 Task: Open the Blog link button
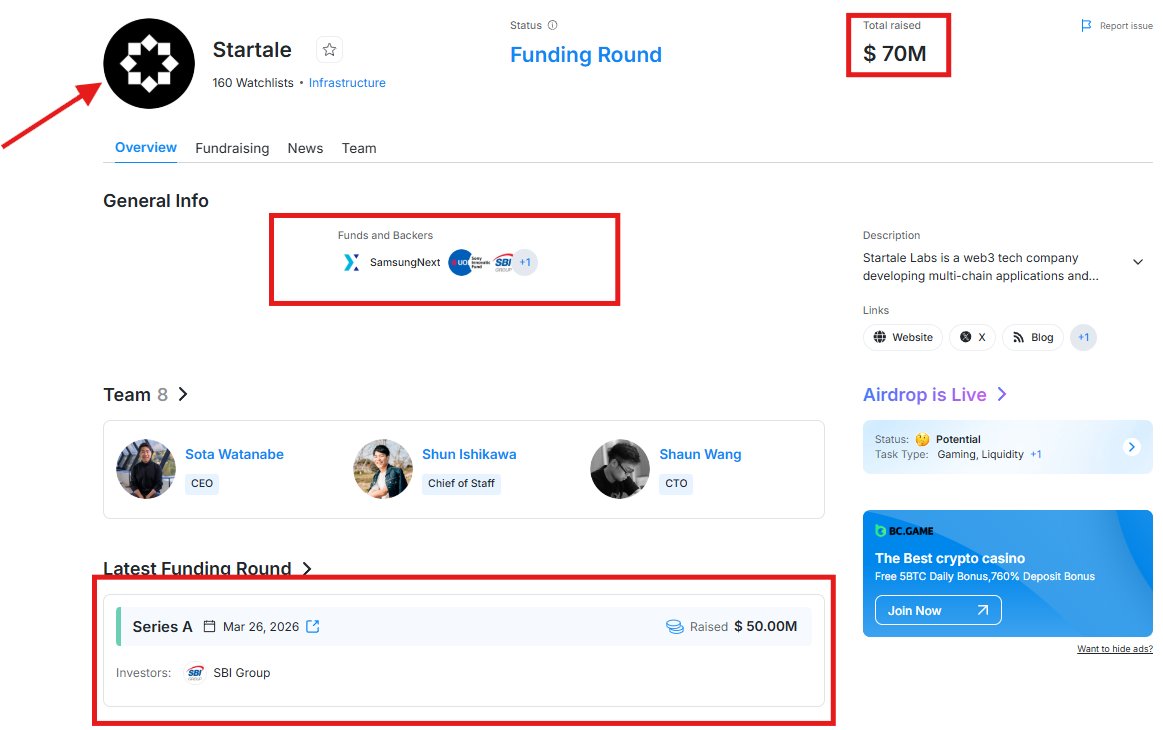tap(1033, 338)
